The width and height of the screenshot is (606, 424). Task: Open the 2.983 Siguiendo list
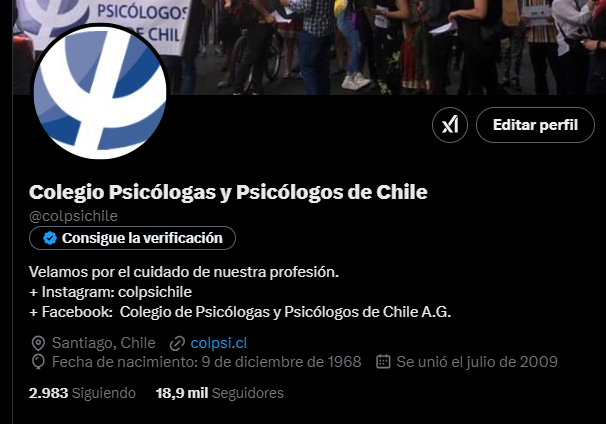click(x=82, y=393)
